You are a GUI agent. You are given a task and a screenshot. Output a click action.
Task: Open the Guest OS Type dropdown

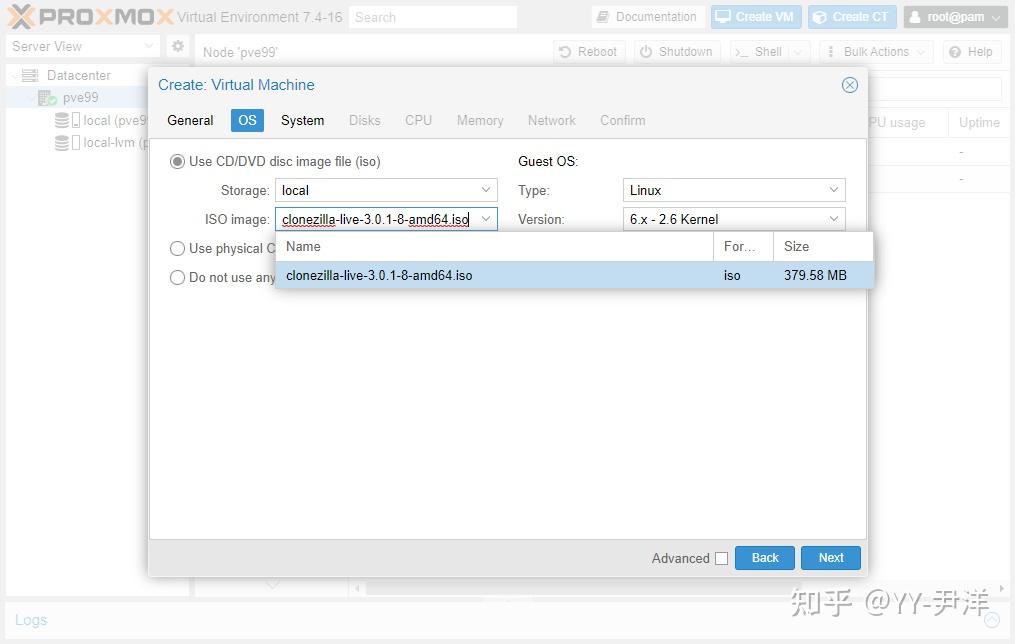(833, 190)
